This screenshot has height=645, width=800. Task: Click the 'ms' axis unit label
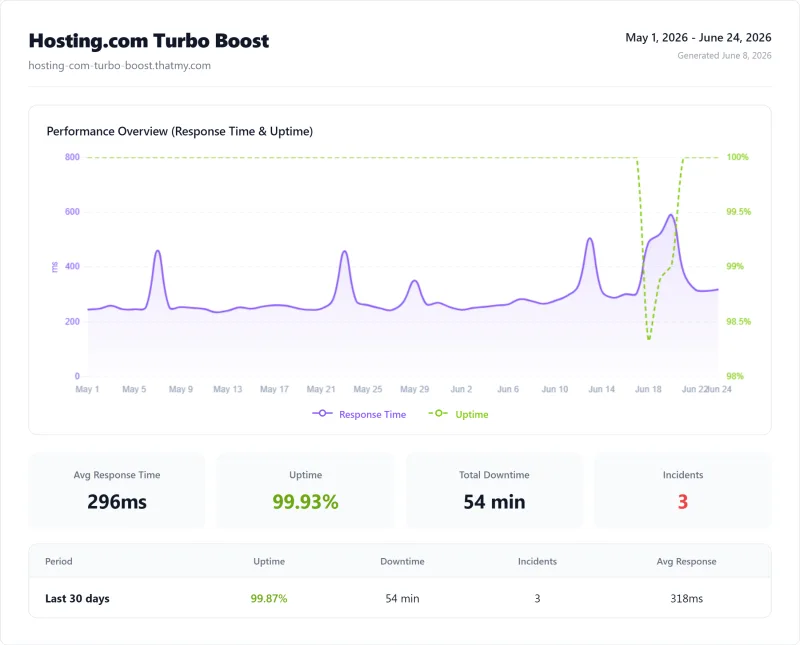point(55,266)
